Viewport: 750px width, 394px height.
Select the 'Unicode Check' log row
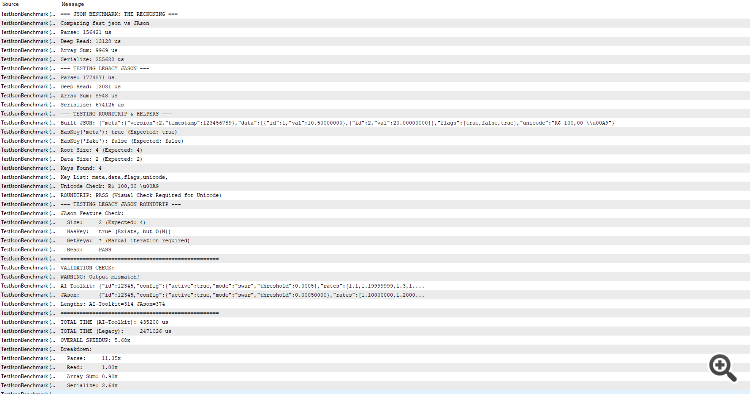click(x=375, y=186)
